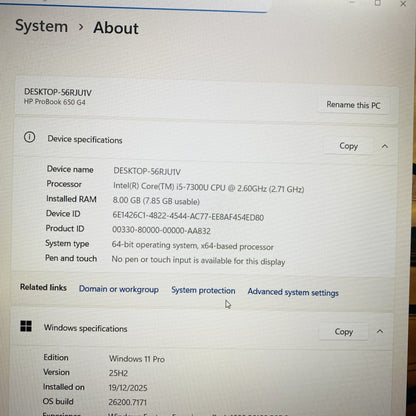The image size is (416, 416).
Task: Collapse the Device specifications section chevron
Action: [x=385, y=146]
